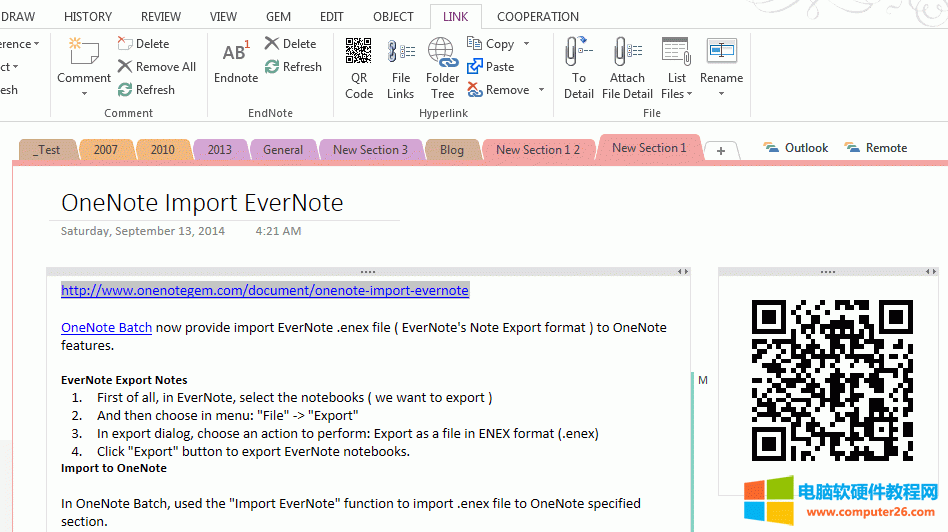Open the GEM ribbon tab
Image resolution: width=948 pixels, height=532 pixels.
[278, 16]
